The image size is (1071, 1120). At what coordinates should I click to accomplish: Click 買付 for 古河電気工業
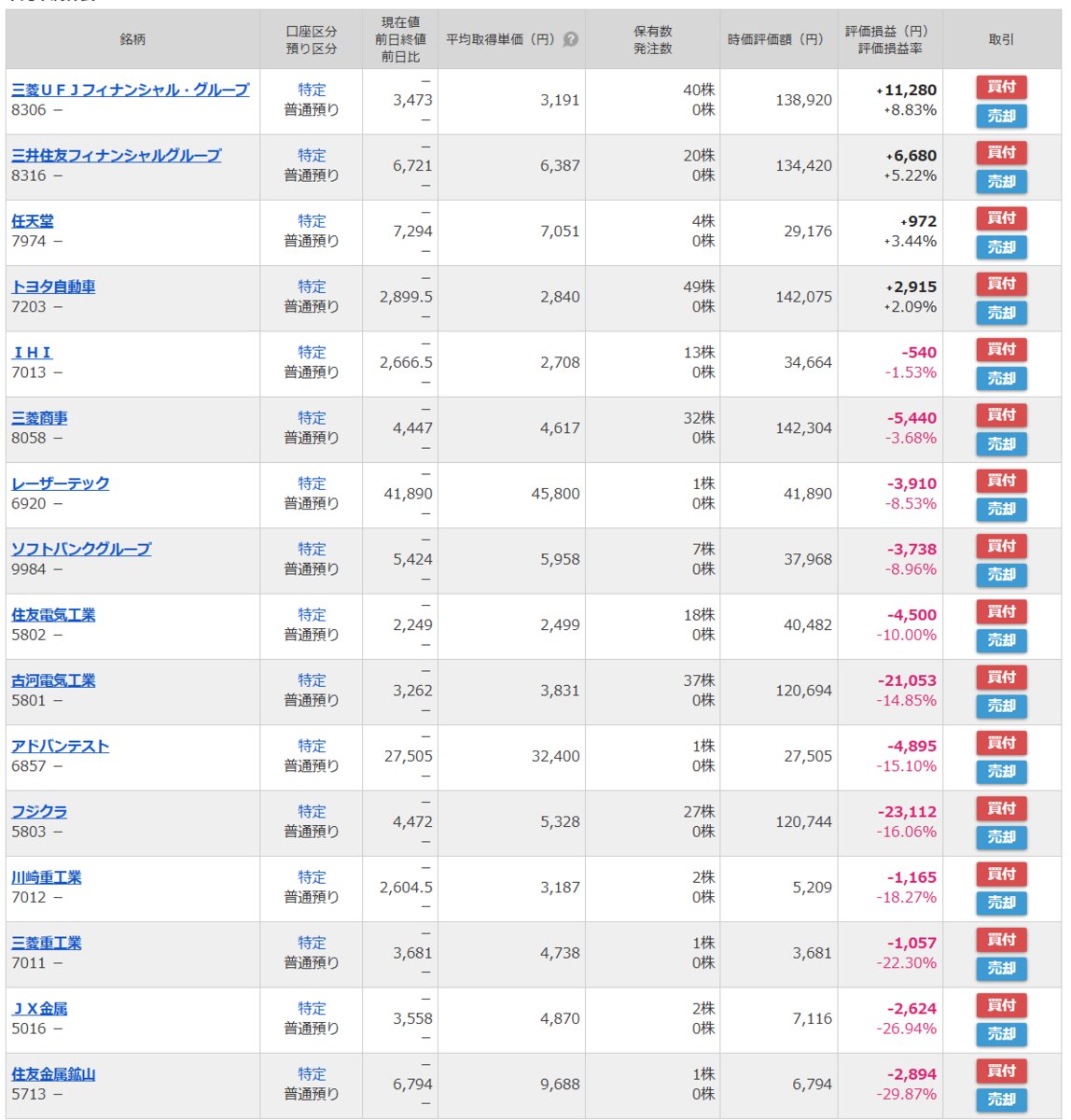click(1002, 678)
